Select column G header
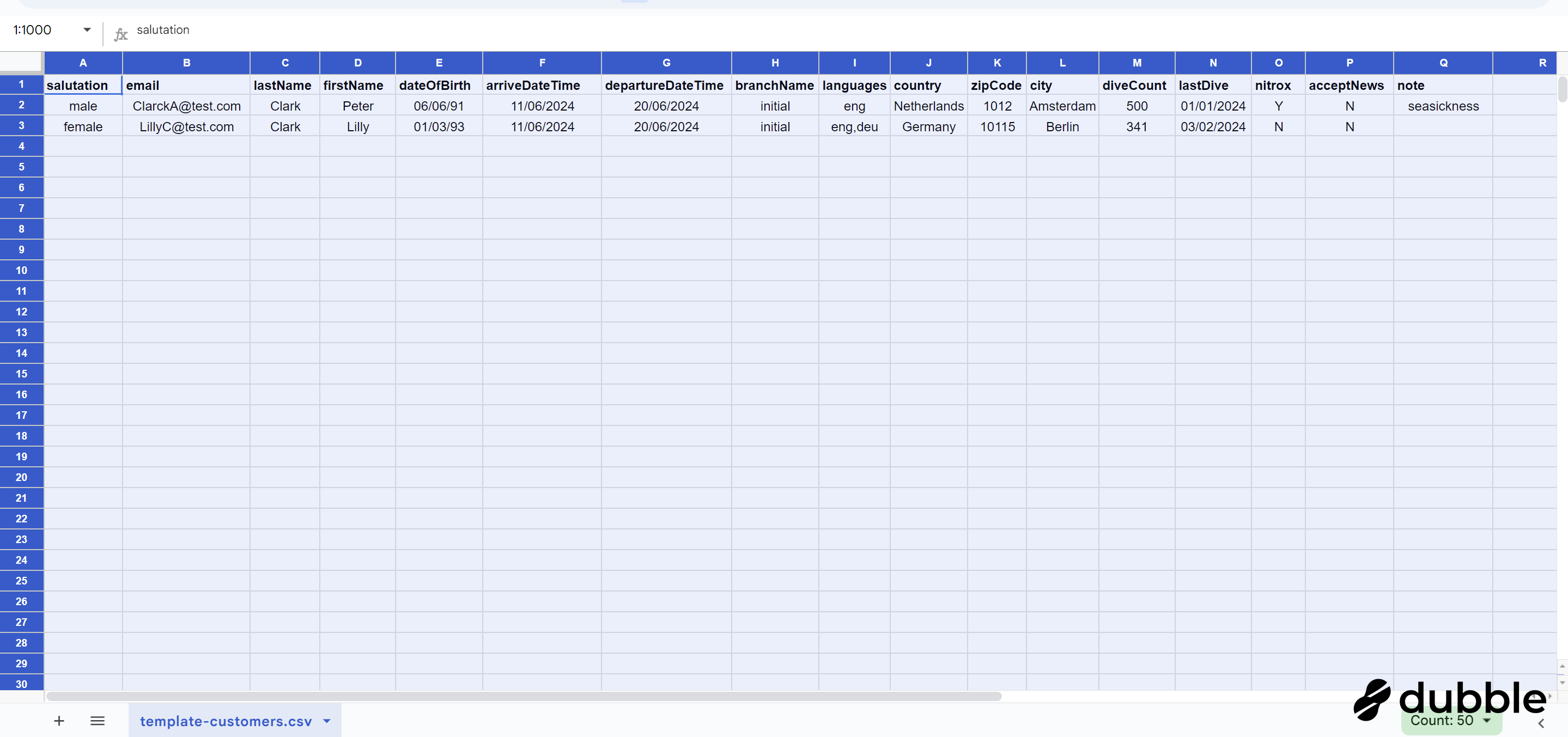The height and width of the screenshot is (737, 1568). tap(666, 63)
